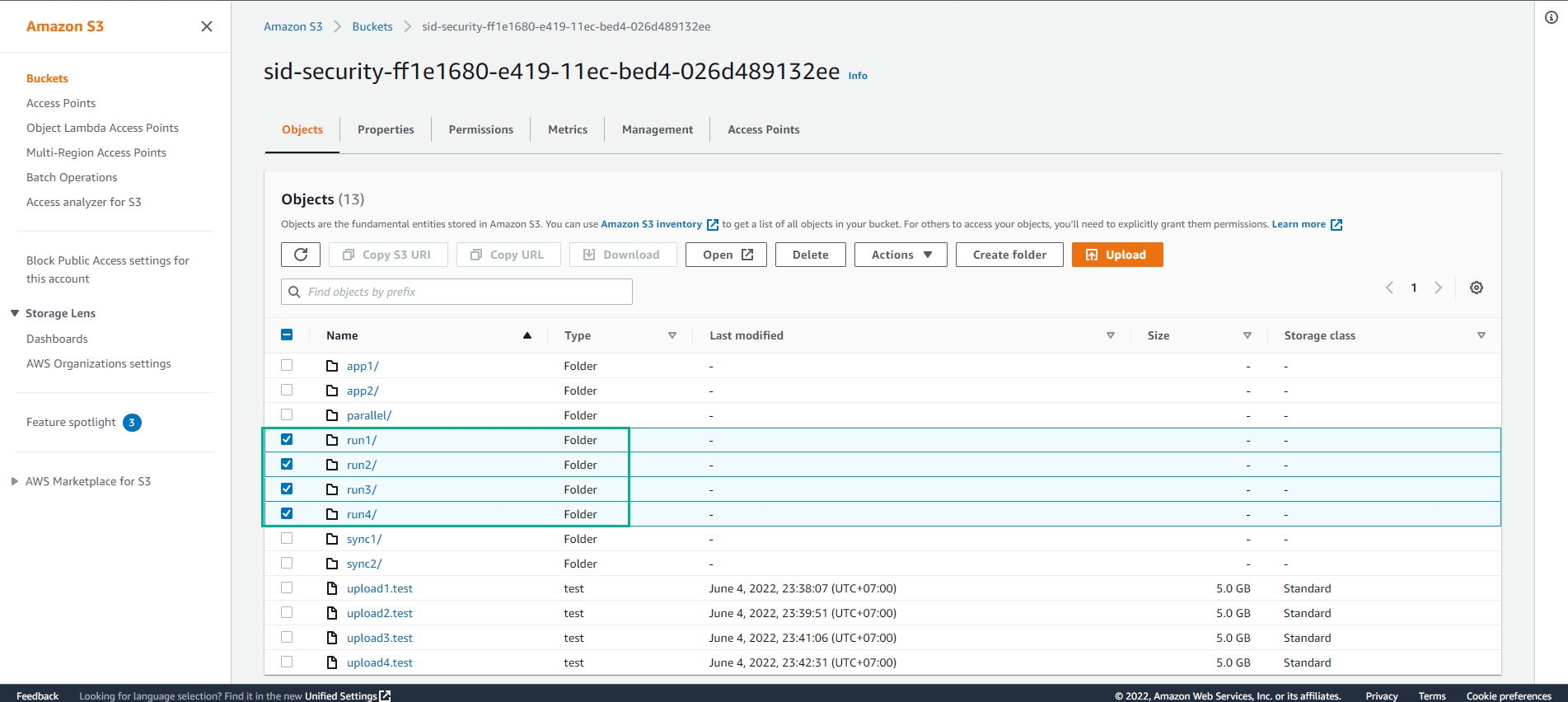Check the app2/ row checkbox
This screenshot has width=1568, height=702.
coord(287,390)
